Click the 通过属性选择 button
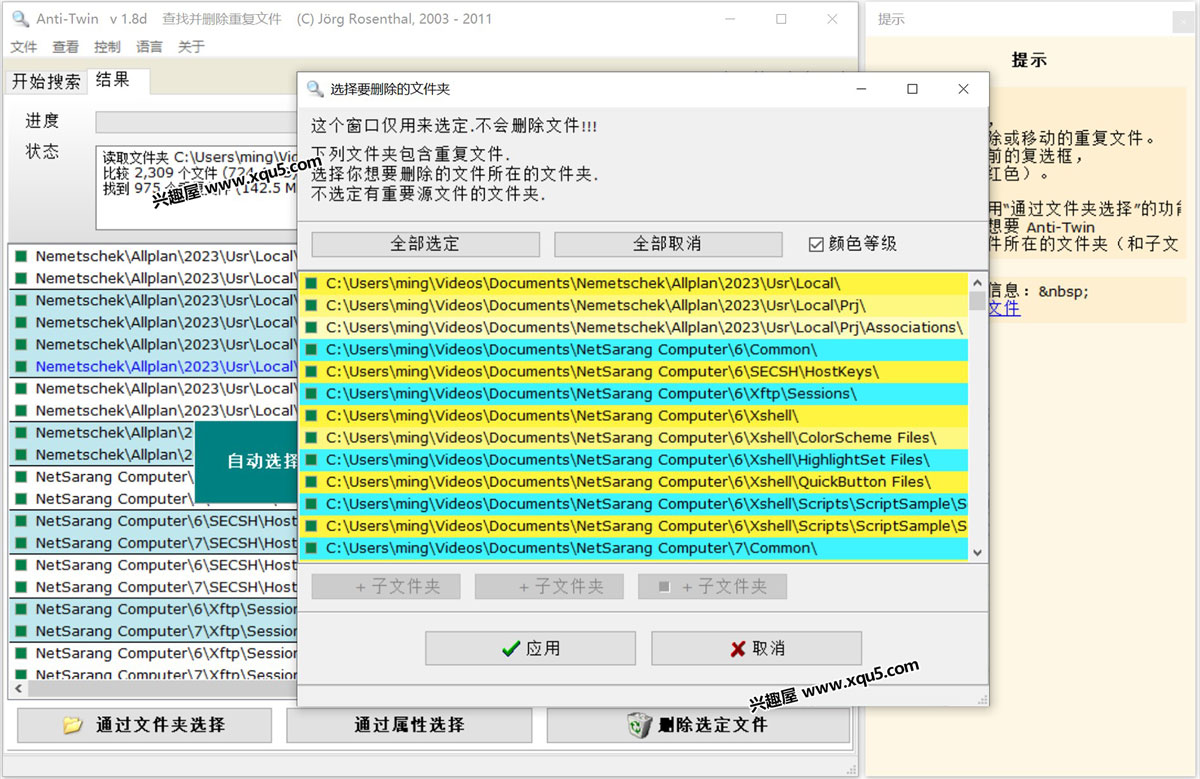 click(x=409, y=725)
